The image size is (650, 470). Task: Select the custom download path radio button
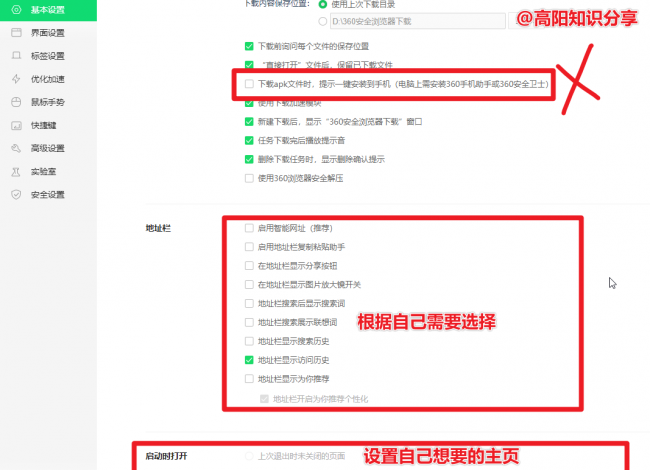point(323,21)
